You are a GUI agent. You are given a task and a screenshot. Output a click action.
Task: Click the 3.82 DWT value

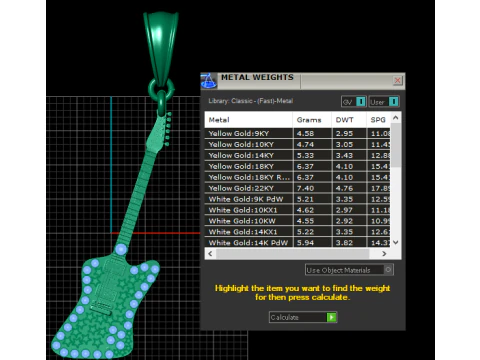click(344, 242)
